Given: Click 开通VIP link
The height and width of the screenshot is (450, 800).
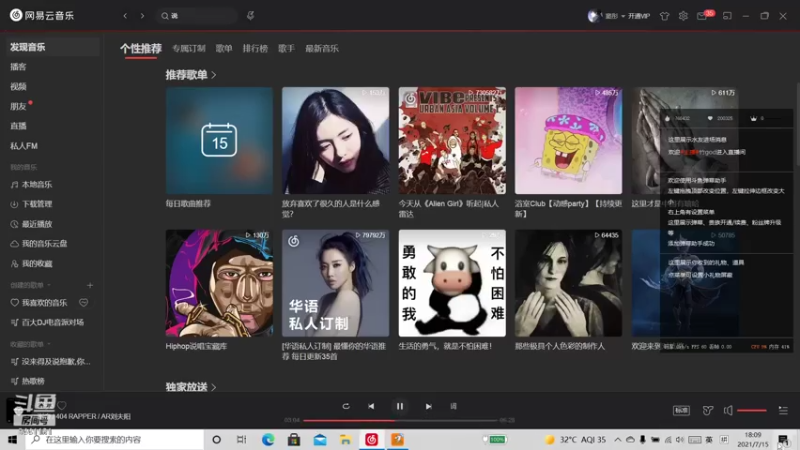Looking at the screenshot, I should (x=639, y=16).
